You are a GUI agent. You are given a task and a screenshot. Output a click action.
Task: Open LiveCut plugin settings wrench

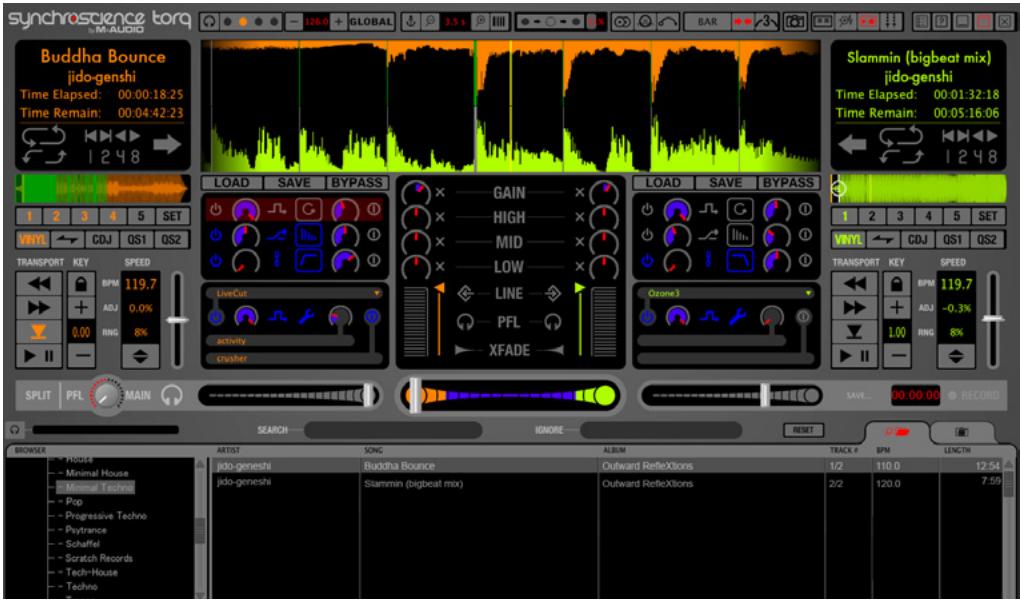click(306, 317)
